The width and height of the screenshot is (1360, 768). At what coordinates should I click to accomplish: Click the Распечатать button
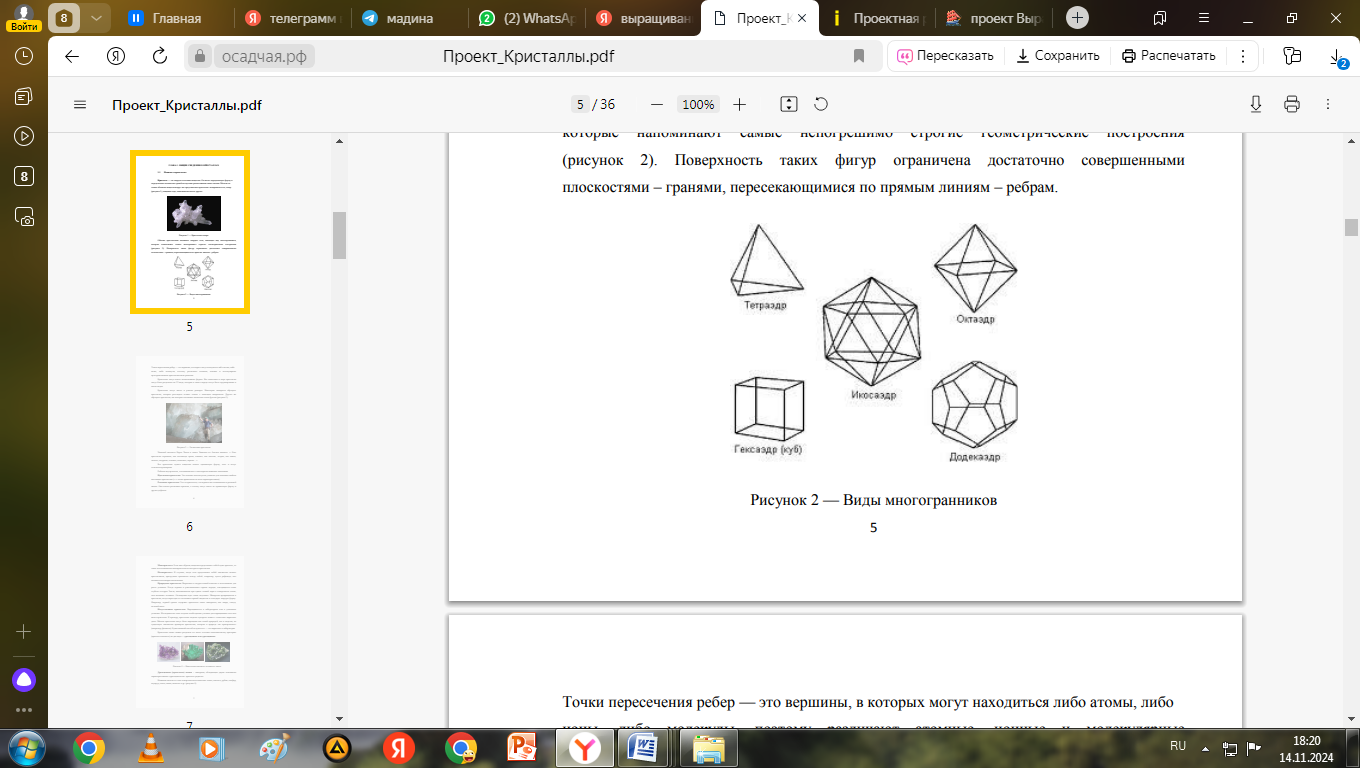pyautogui.click(x=1168, y=56)
